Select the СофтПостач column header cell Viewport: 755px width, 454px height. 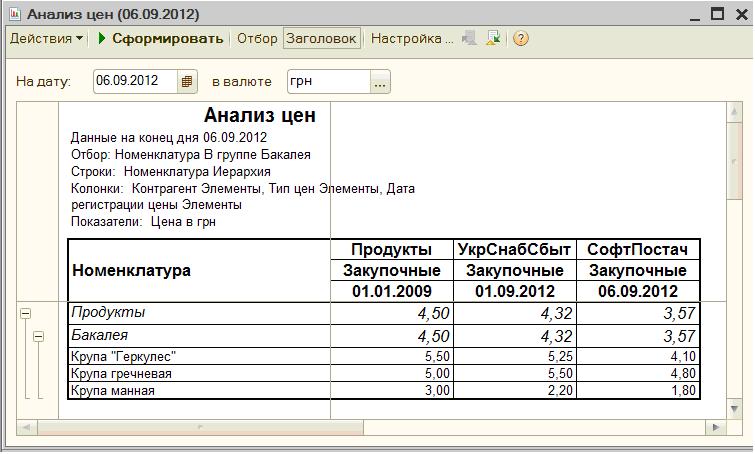[637, 249]
